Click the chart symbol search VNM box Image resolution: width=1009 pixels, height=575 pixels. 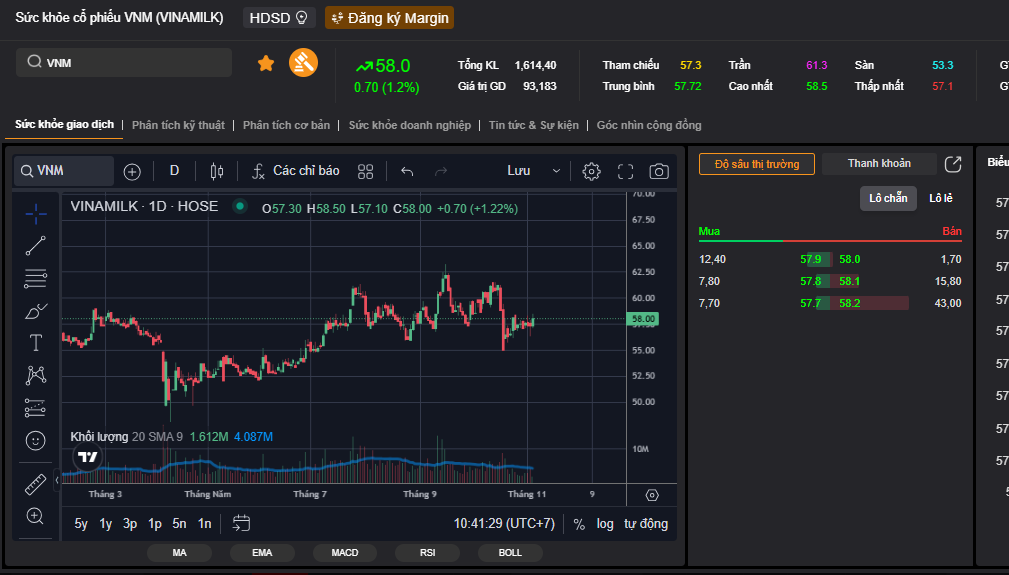pos(64,171)
